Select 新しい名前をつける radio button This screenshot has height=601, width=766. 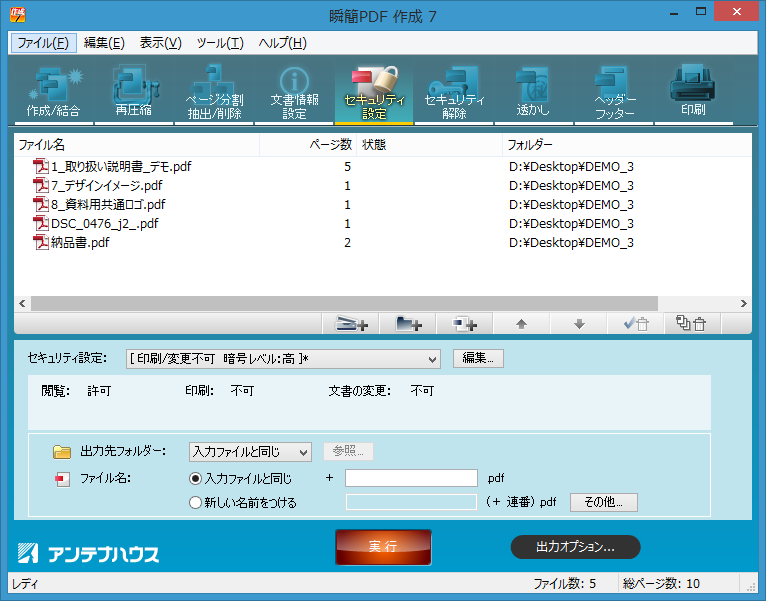(195, 502)
